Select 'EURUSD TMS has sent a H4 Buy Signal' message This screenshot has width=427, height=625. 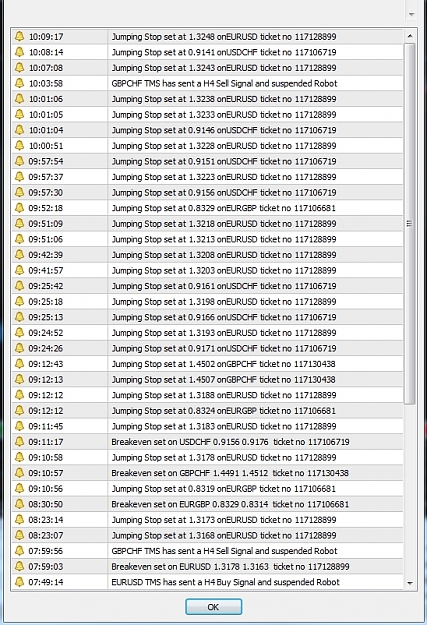point(225,582)
